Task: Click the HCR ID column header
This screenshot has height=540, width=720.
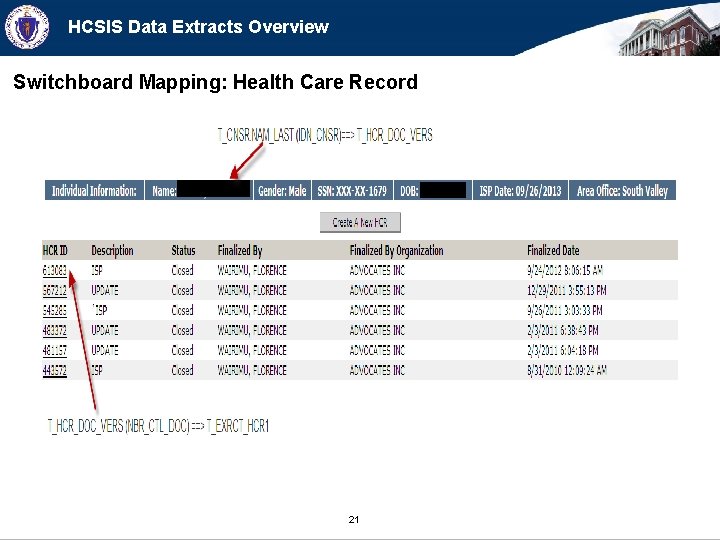Action: click(x=55, y=250)
